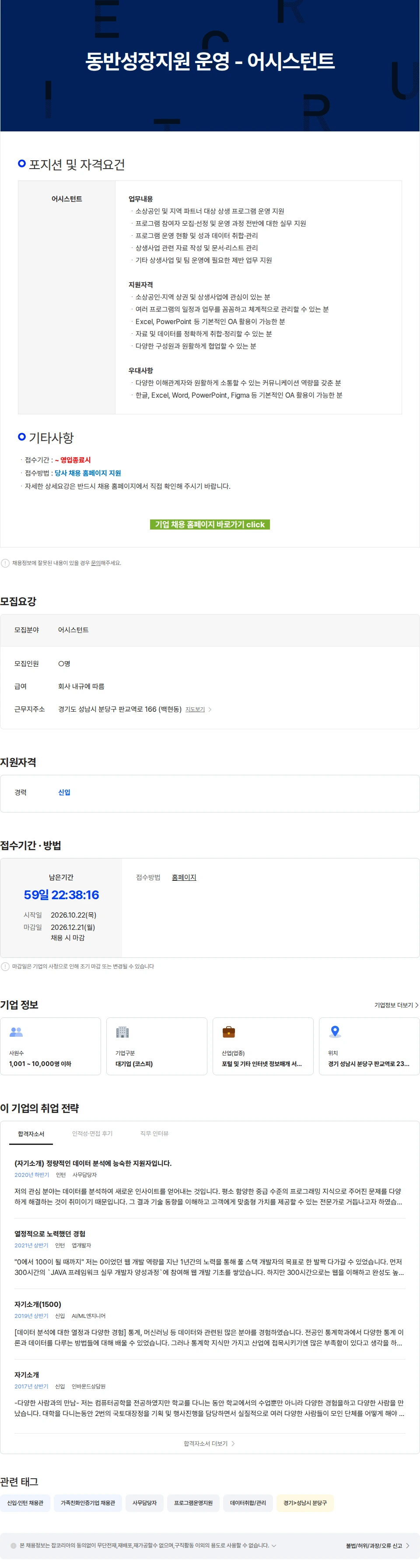Screen dimensions: 420x1568
Task: Click the gray info dot in footer notice
Action: pyautogui.click(x=14, y=1546)
